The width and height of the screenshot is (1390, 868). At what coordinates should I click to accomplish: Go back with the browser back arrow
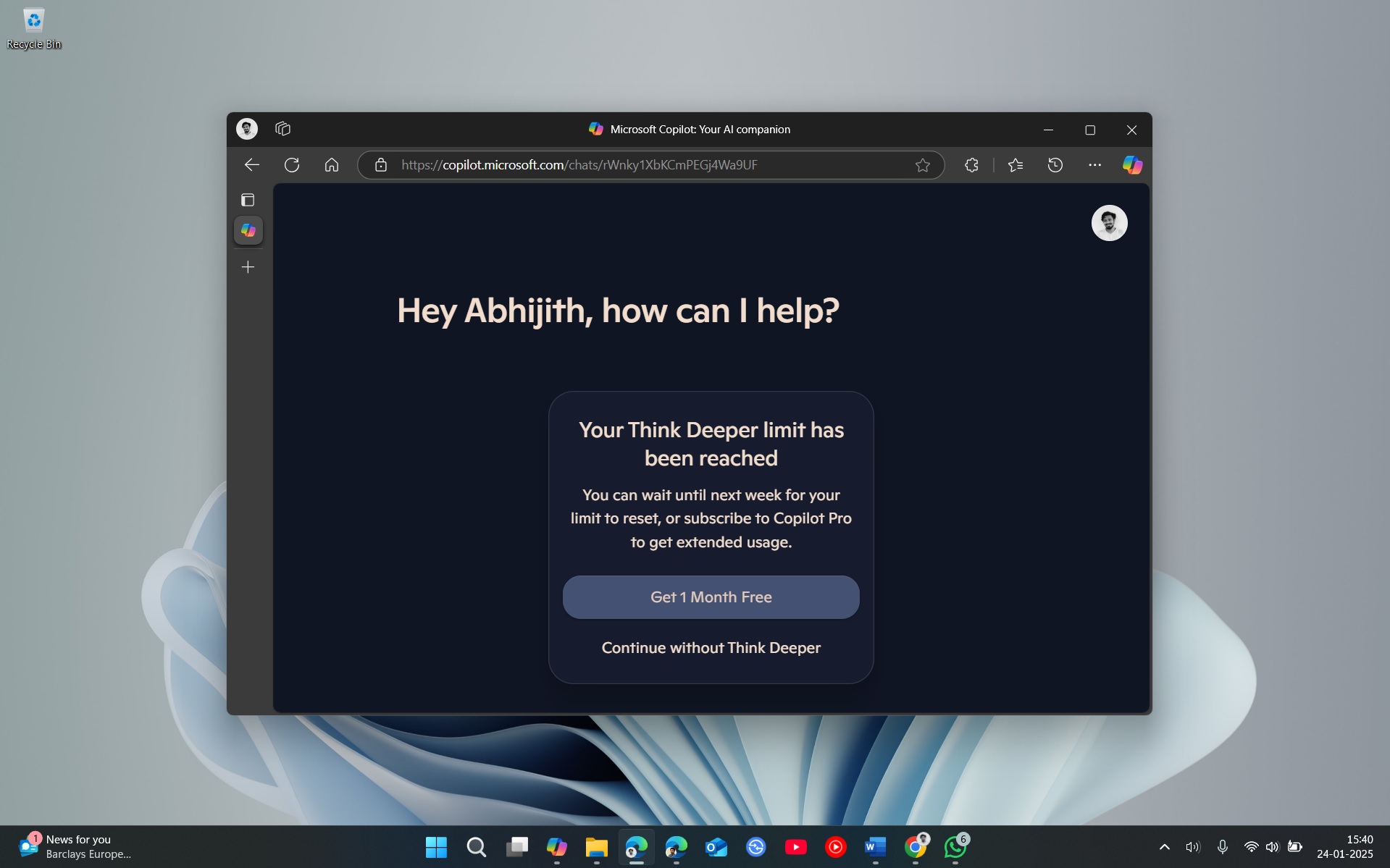(x=251, y=165)
